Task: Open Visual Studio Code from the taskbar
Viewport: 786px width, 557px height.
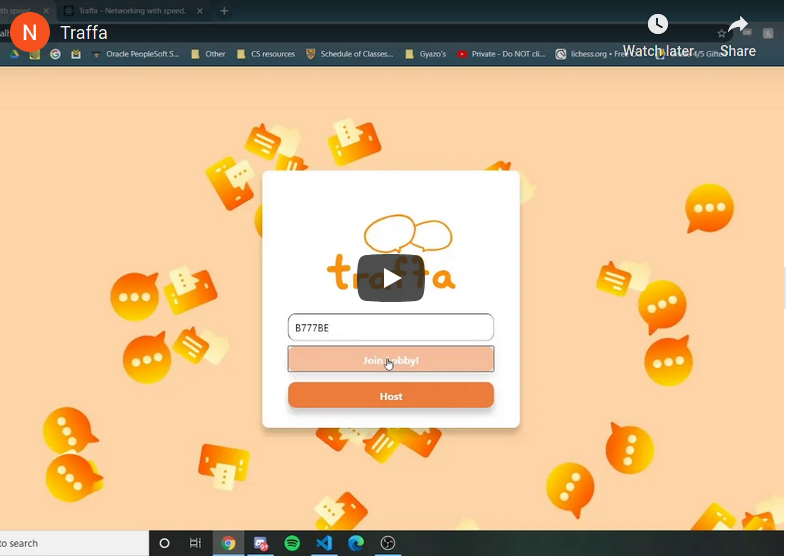Action: point(324,543)
